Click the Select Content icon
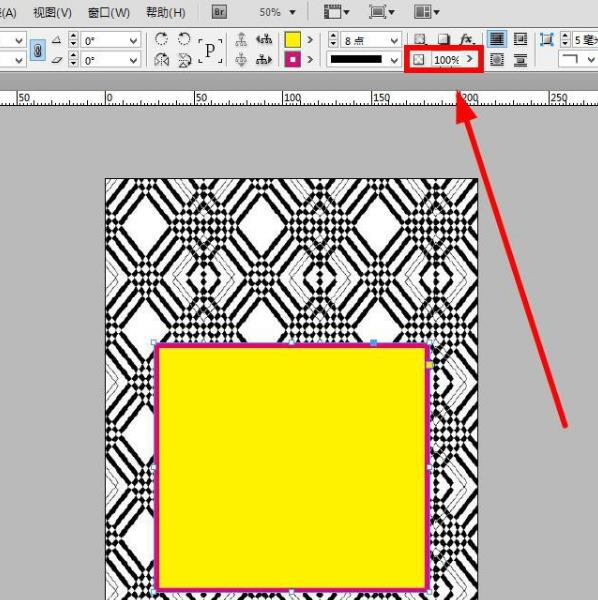The width and height of the screenshot is (598, 600). [241, 60]
